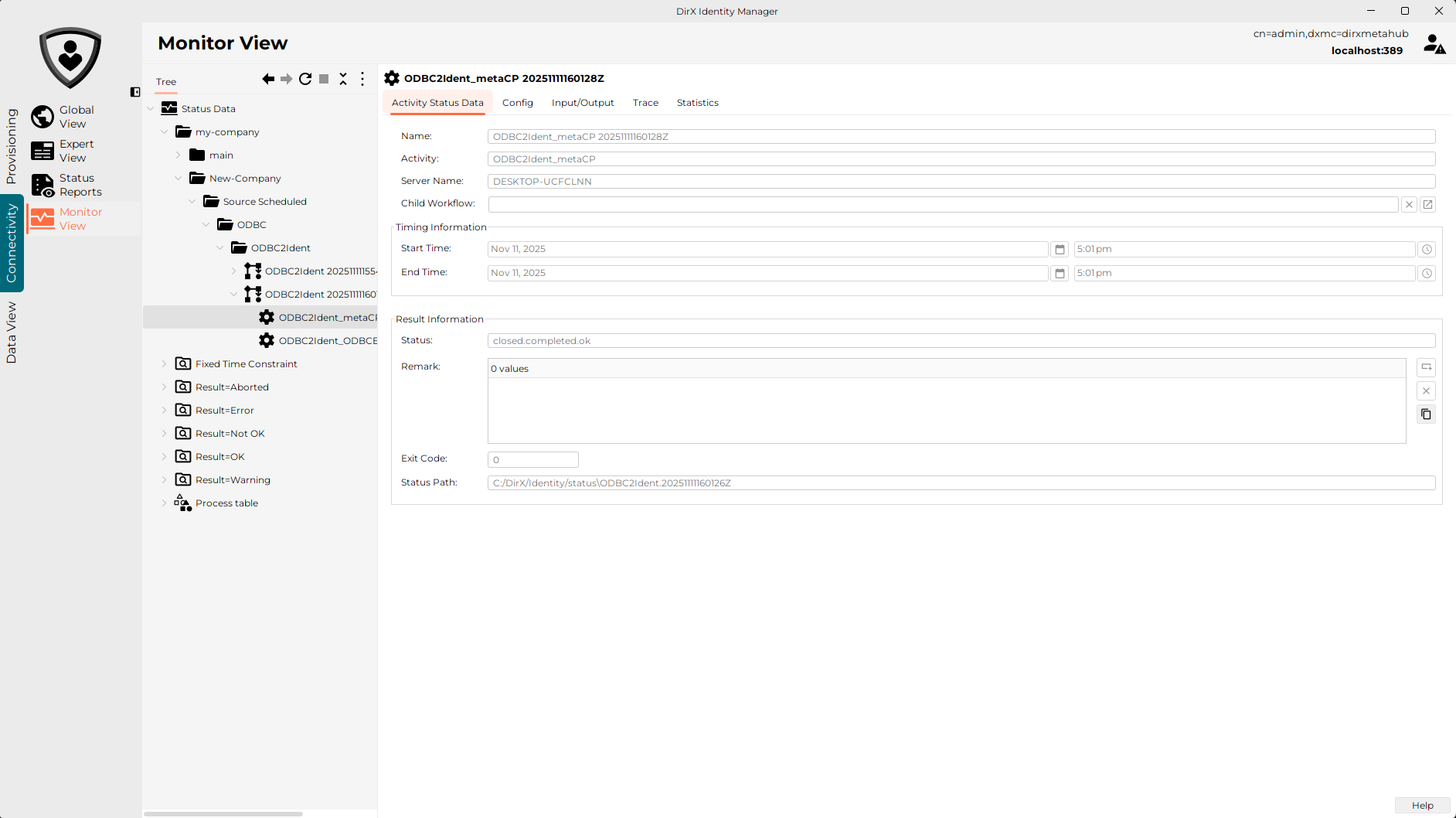Click the DirX shield logo
1456x818 pixels.
(x=70, y=58)
